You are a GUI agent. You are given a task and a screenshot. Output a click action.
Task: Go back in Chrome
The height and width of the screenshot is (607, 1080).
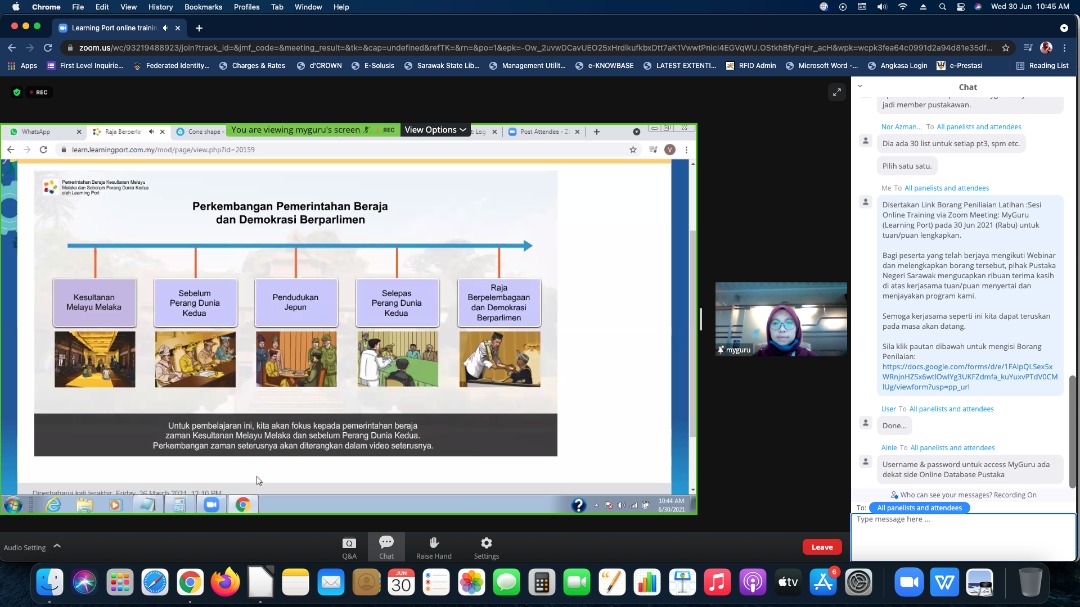pos(12,48)
